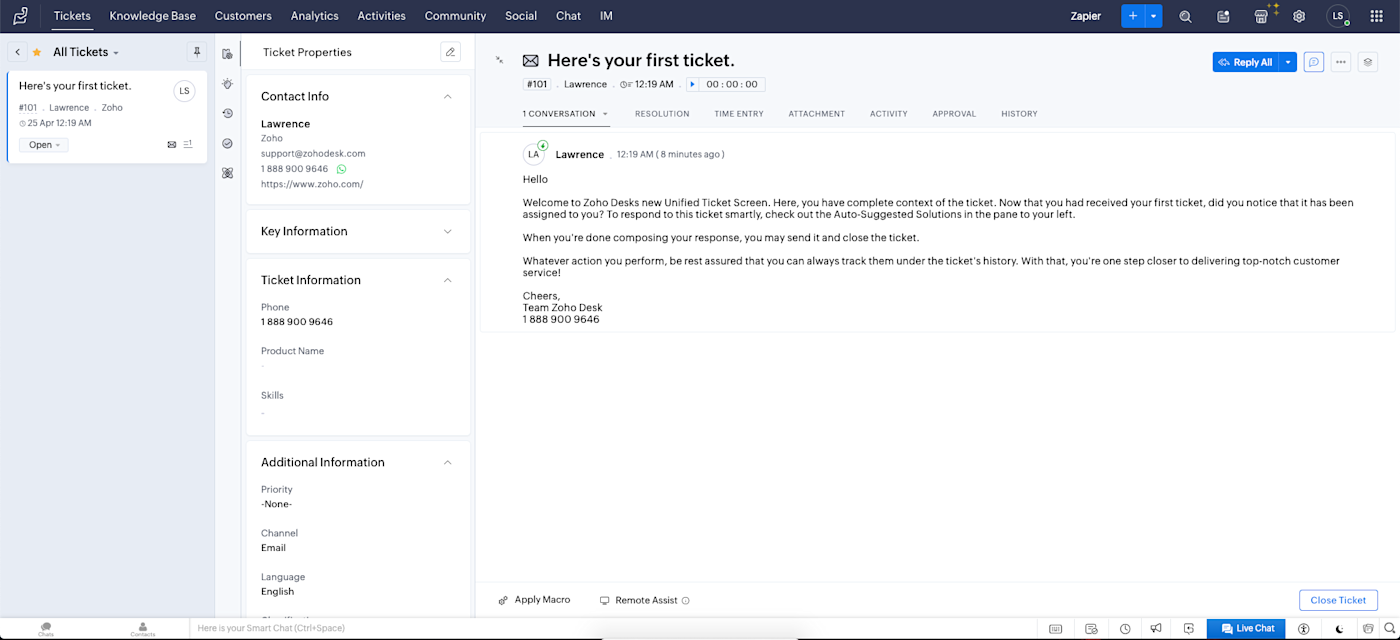Toggle the star favorite for All Tickets
The image size is (1400, 640).
tap(37, 52)
